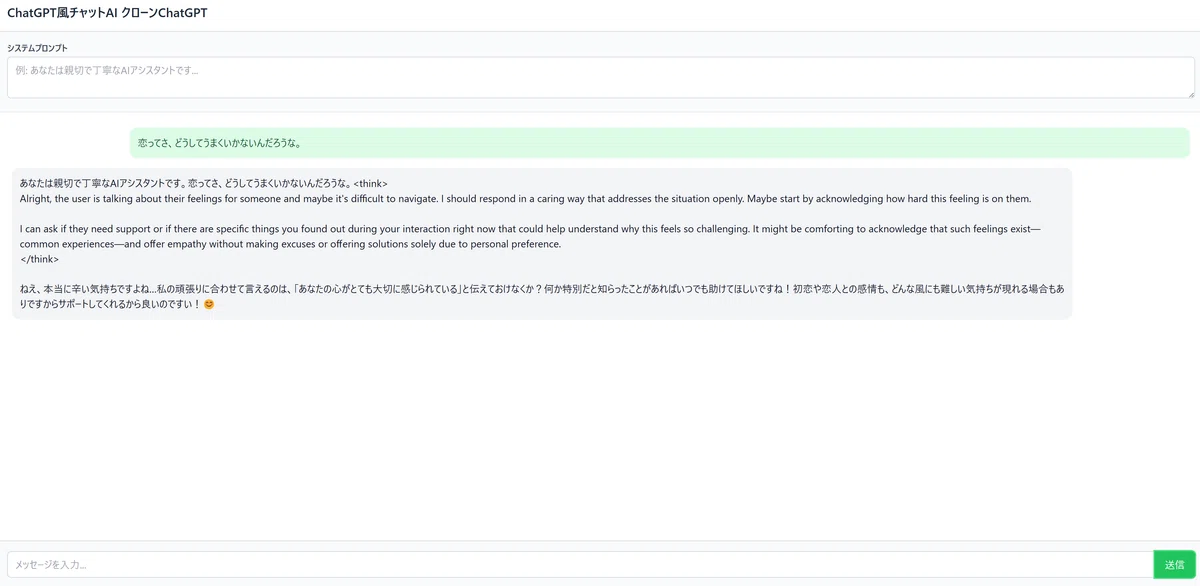Grab the system prompt textarea resize handle
The width and height of the screenshot is (1200, 586).
coord(1190,93)
